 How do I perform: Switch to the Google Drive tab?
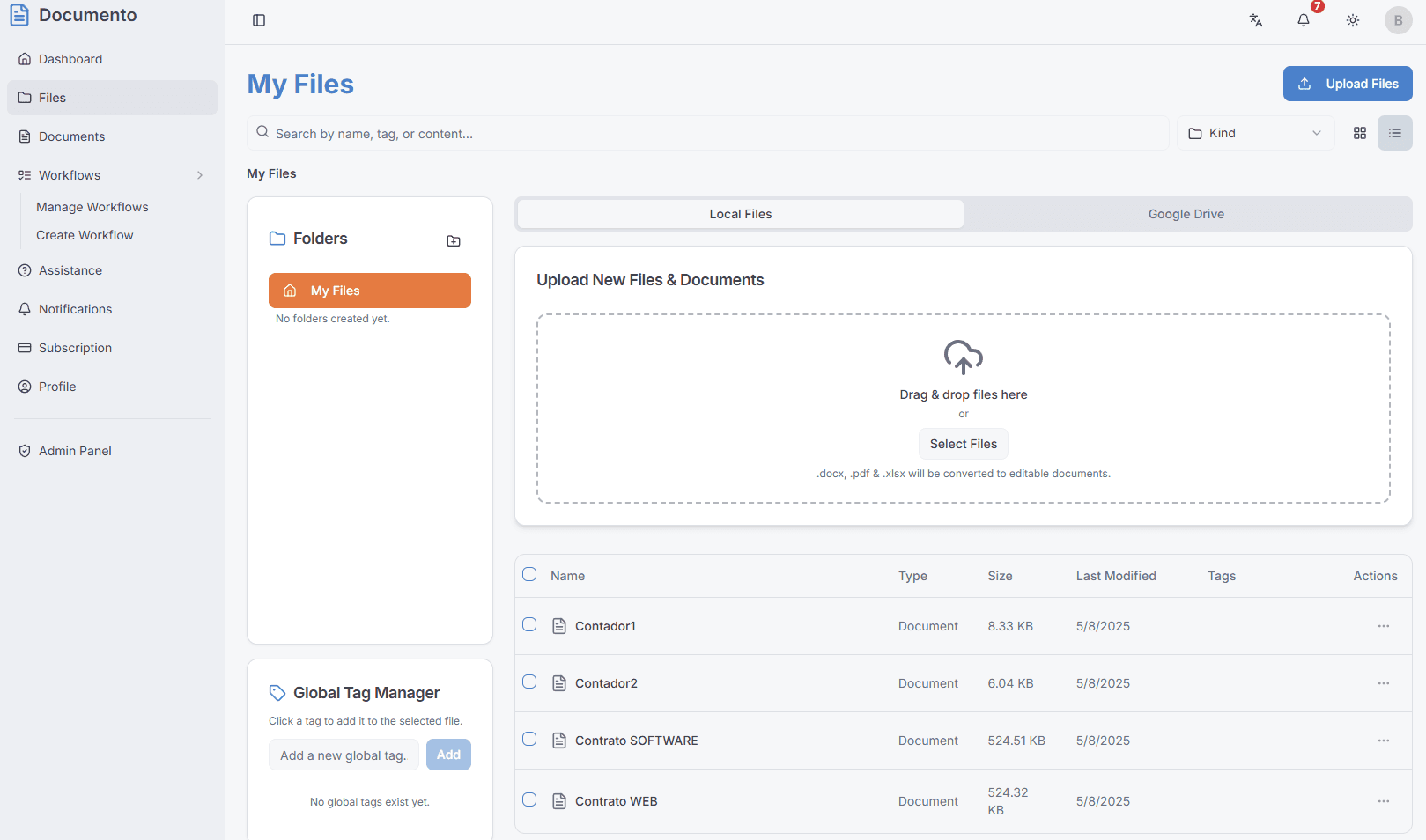coord(1186,214)
